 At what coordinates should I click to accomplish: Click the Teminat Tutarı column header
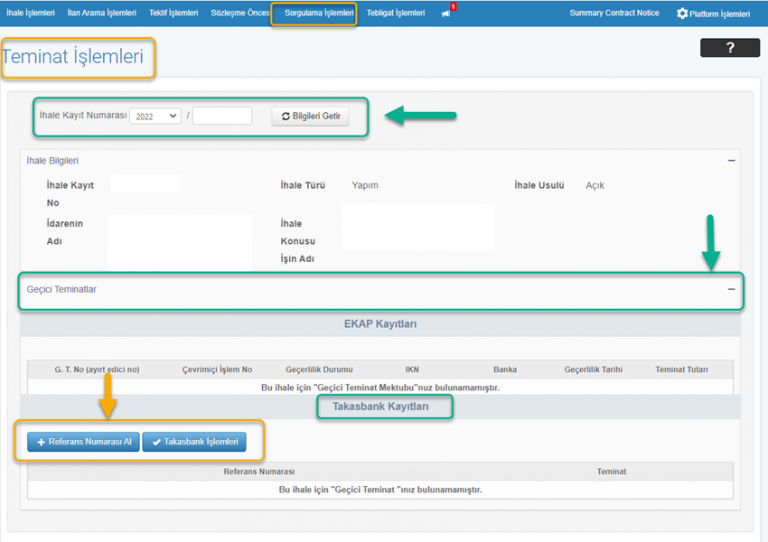coord(681,369)
